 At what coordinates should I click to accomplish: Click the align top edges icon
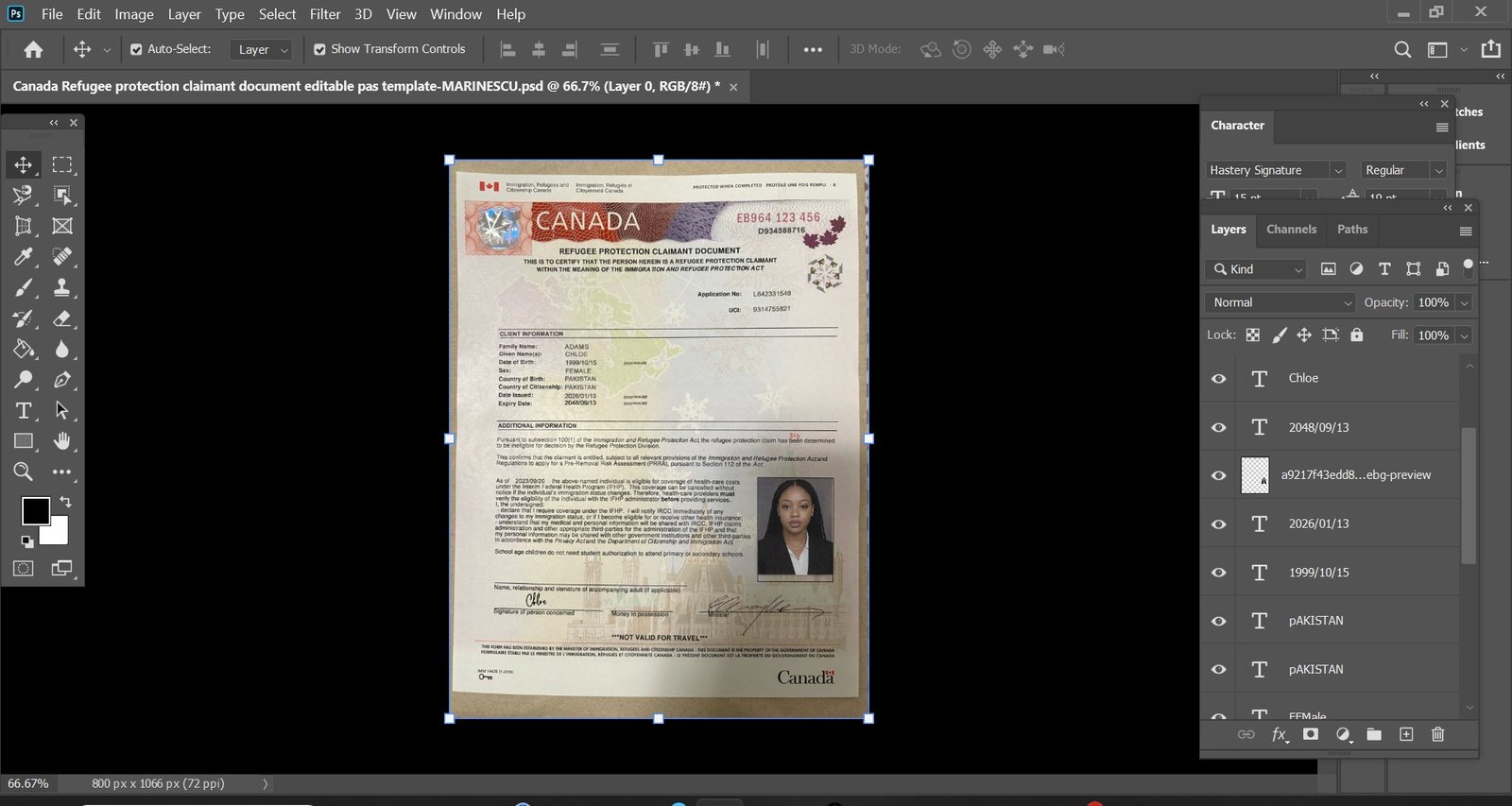tap(661, 49)
